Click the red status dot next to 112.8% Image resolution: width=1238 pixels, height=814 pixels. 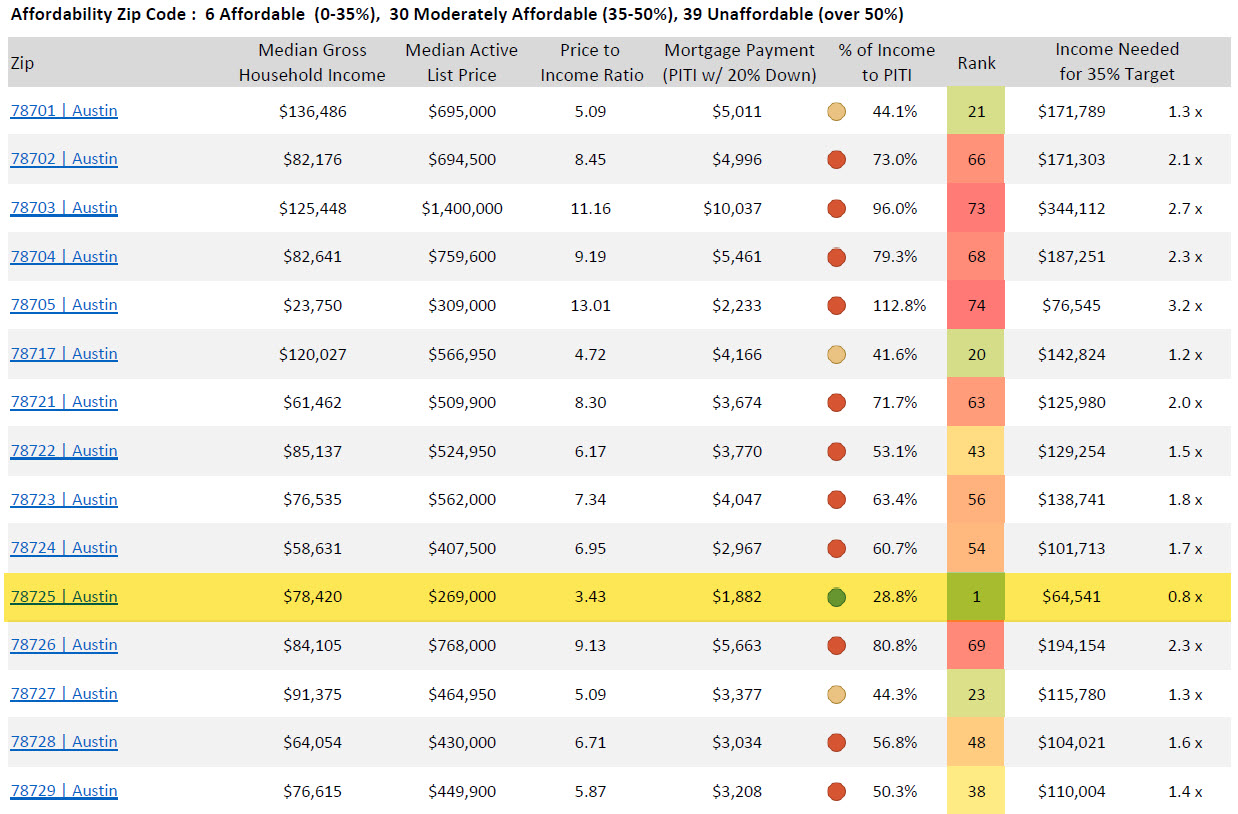(837, 305)
